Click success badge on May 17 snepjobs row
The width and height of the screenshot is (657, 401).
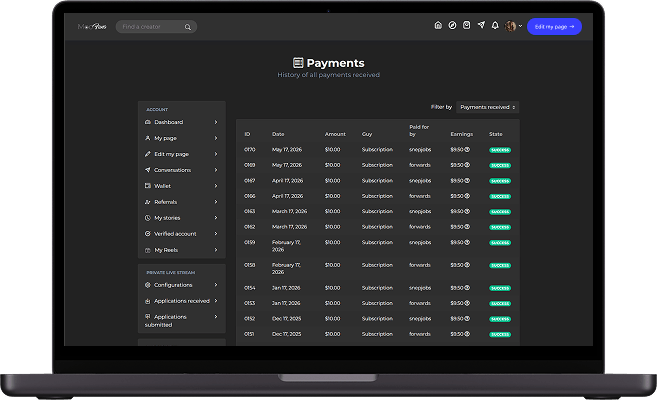click(x=500, y=150)
